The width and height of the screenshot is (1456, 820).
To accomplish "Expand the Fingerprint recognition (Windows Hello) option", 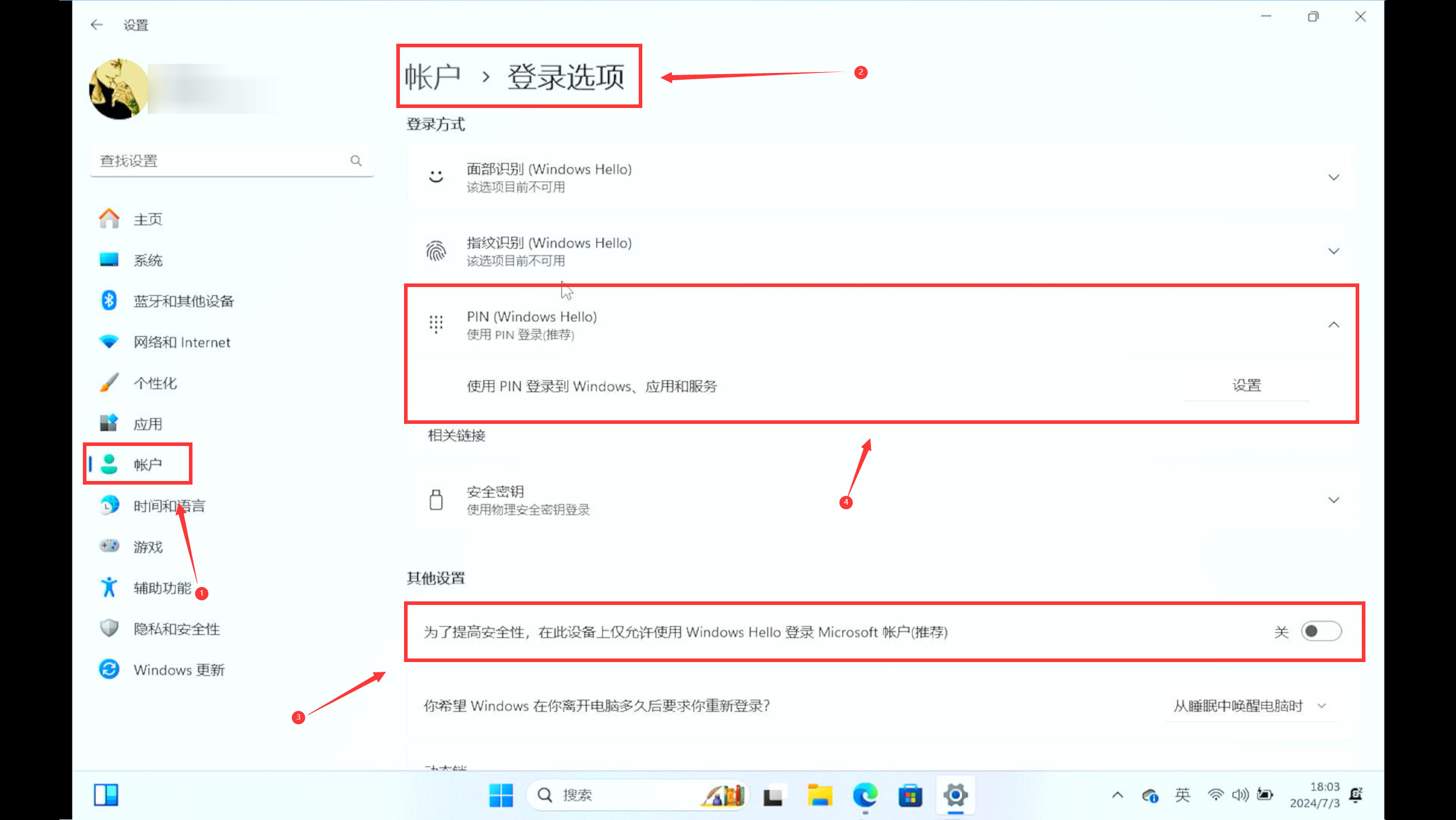I will [x=1334, y=251].
